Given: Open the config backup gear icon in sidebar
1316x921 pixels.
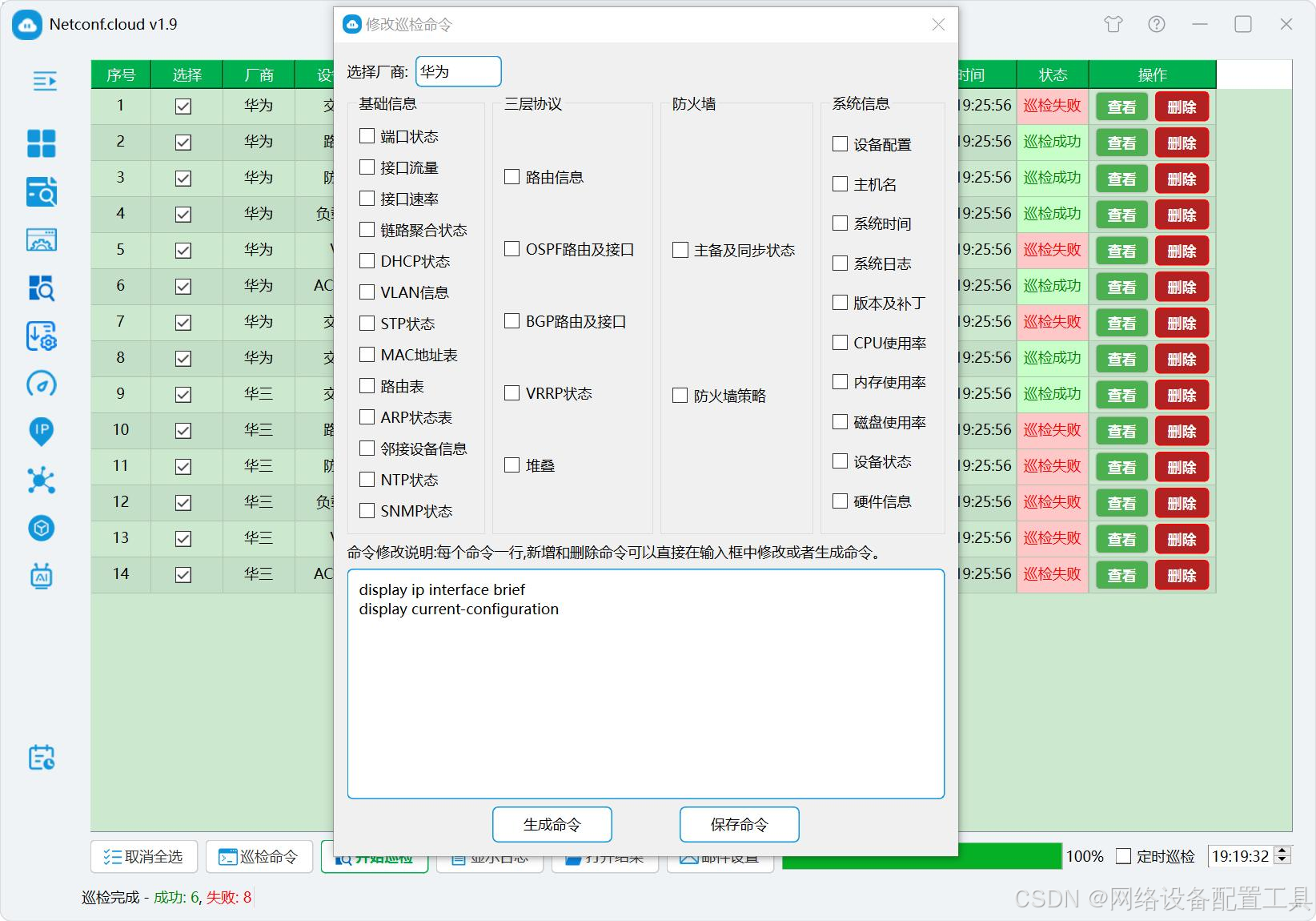Looking at the screenshot, I should [x=42, y=336].
